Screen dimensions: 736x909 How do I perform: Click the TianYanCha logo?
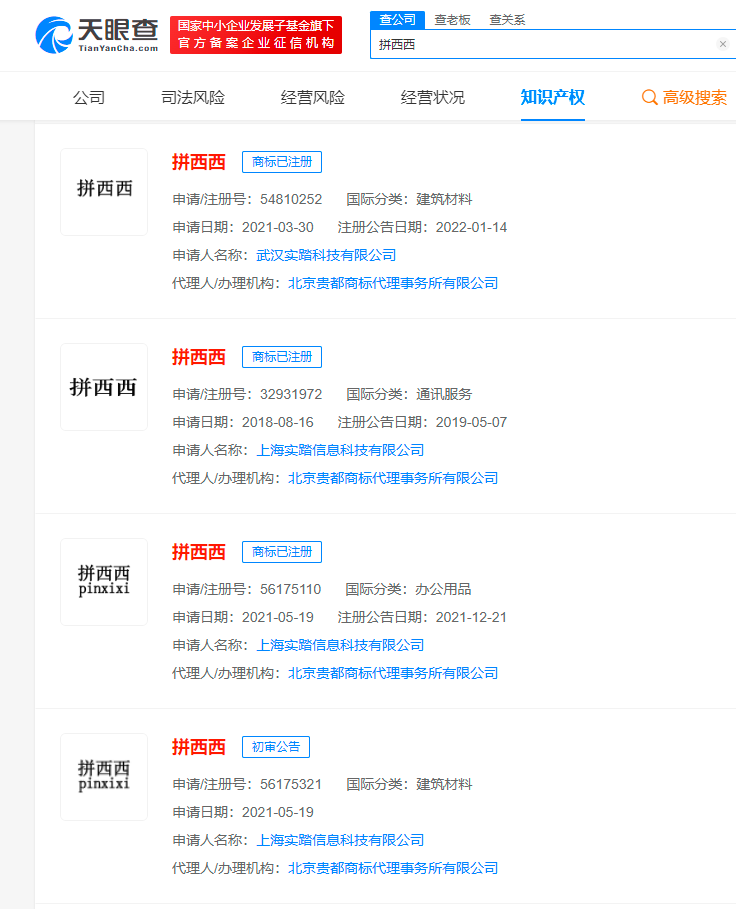click(x=97, y=35)
